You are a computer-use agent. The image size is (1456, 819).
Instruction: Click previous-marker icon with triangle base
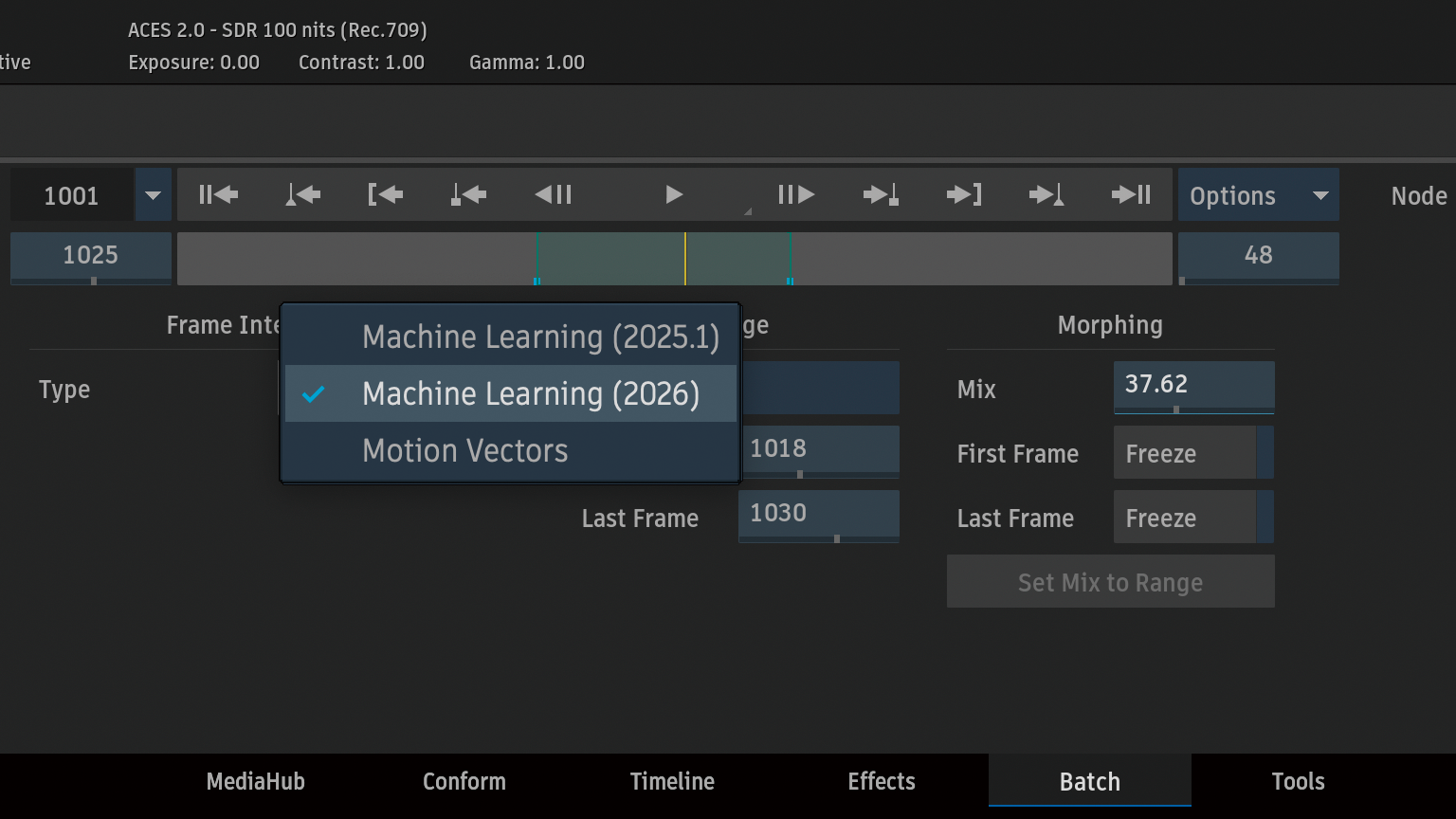[x=302, y=195]
